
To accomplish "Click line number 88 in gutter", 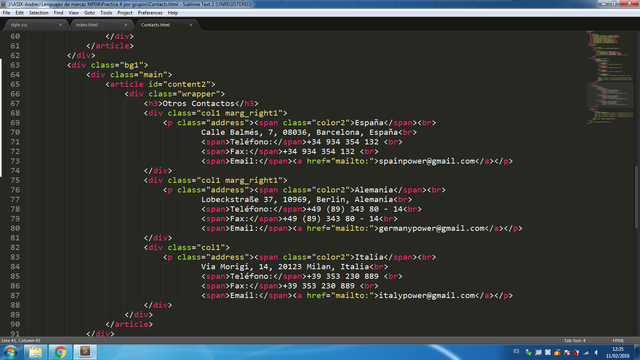I will pos(15,305).
